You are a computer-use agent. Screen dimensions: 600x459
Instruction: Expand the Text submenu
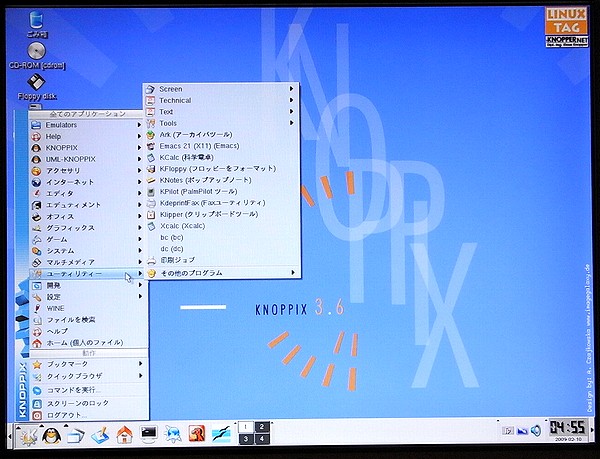(221, 112)
